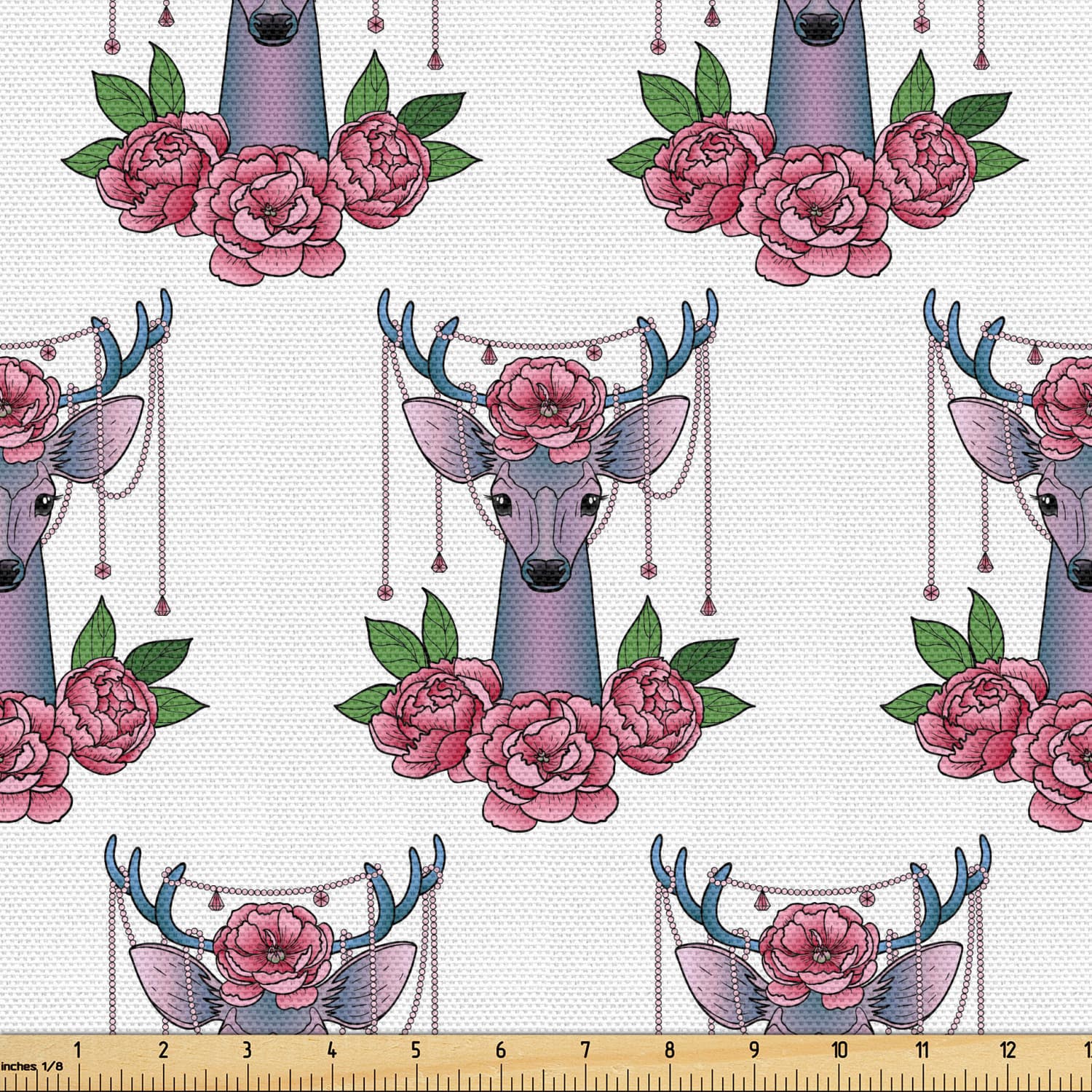Click the number 1 on the ruler
The image size is (1092, 1092).
click(79, 1050)
